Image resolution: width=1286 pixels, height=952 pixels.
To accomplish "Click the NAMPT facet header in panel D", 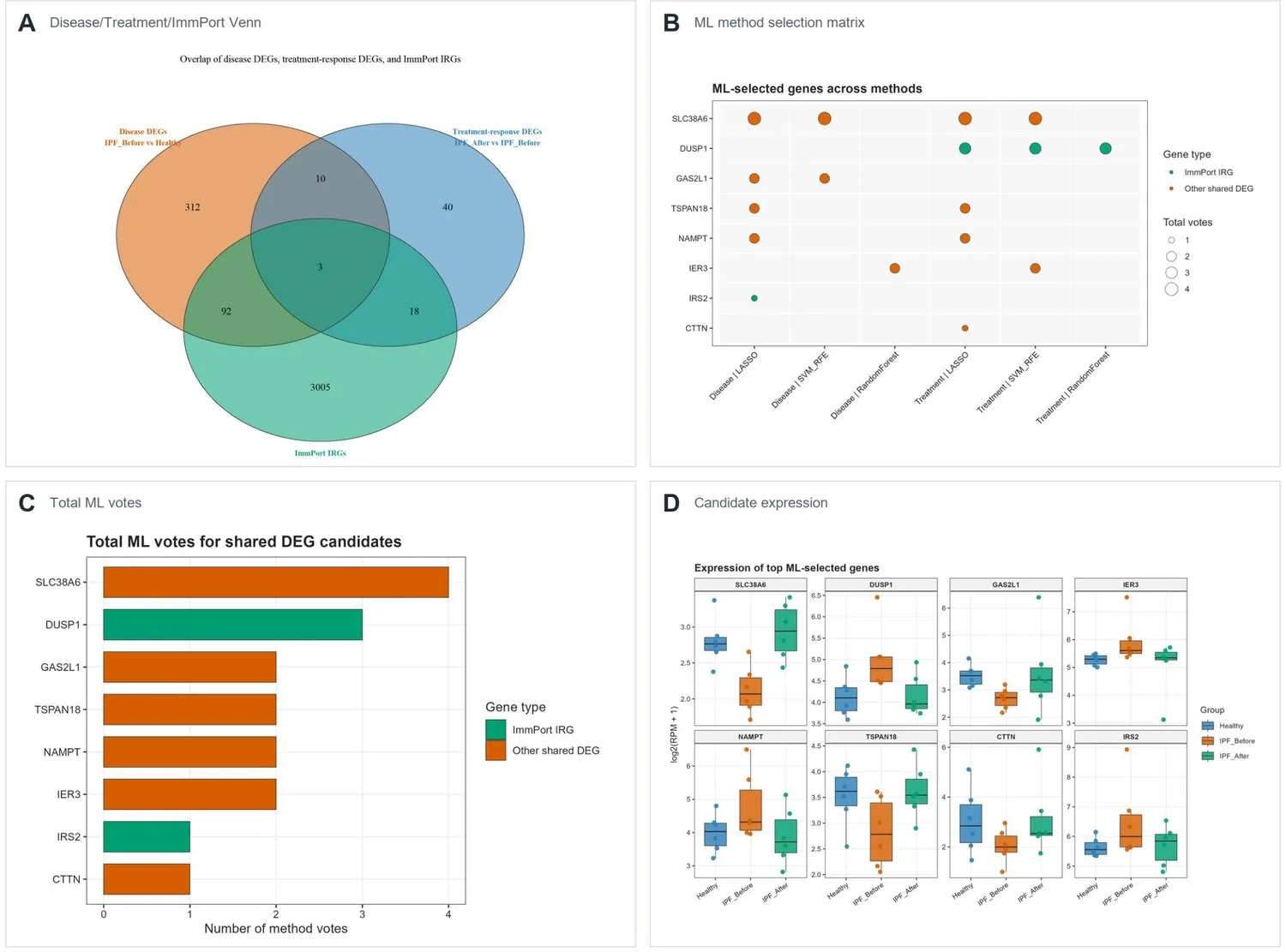I will [750, 737].
